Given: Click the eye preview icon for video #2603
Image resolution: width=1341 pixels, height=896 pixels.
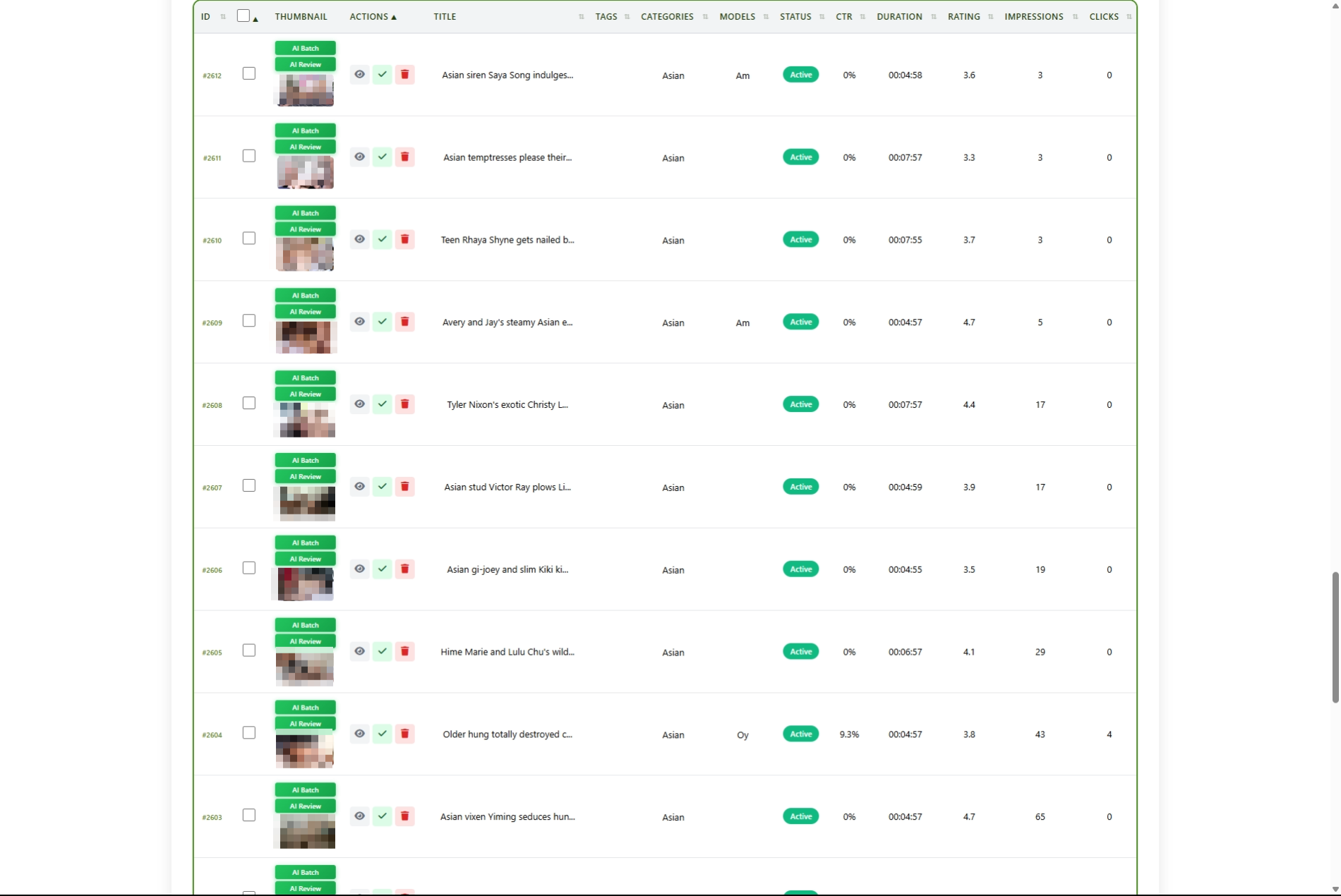Looking at the screenshot, I should click(x=360, y=816).
